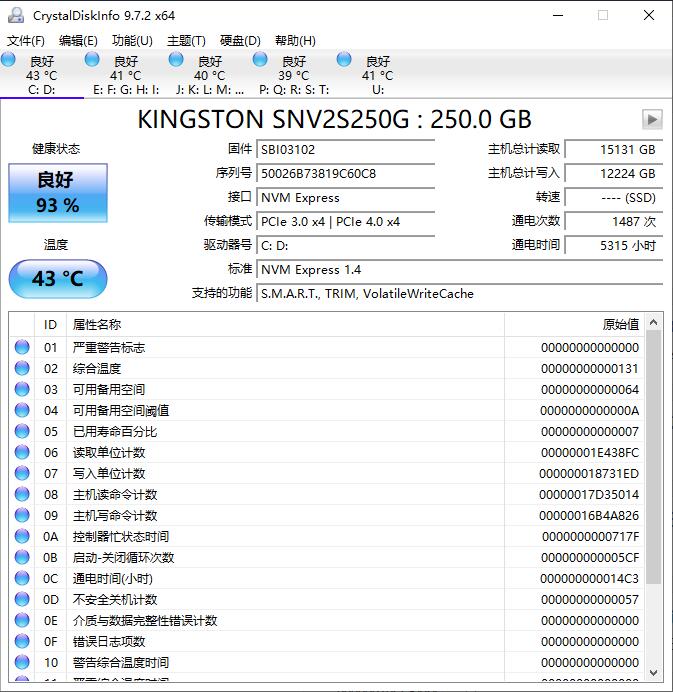Open the 帮助(H) menu
This screenshot has height=692, width=673.
click(x=295, y=41)
